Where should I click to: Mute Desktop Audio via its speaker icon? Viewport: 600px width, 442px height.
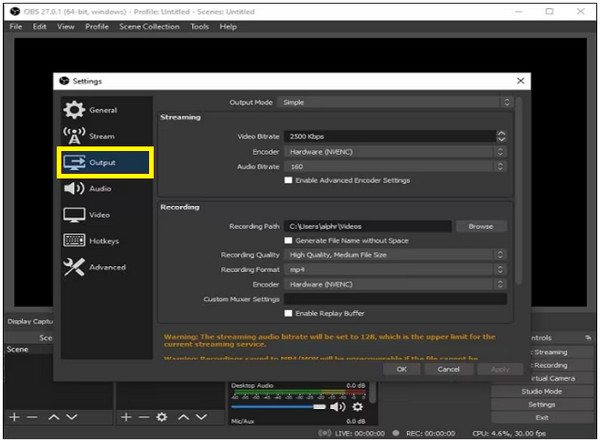(x=338, y=407)
